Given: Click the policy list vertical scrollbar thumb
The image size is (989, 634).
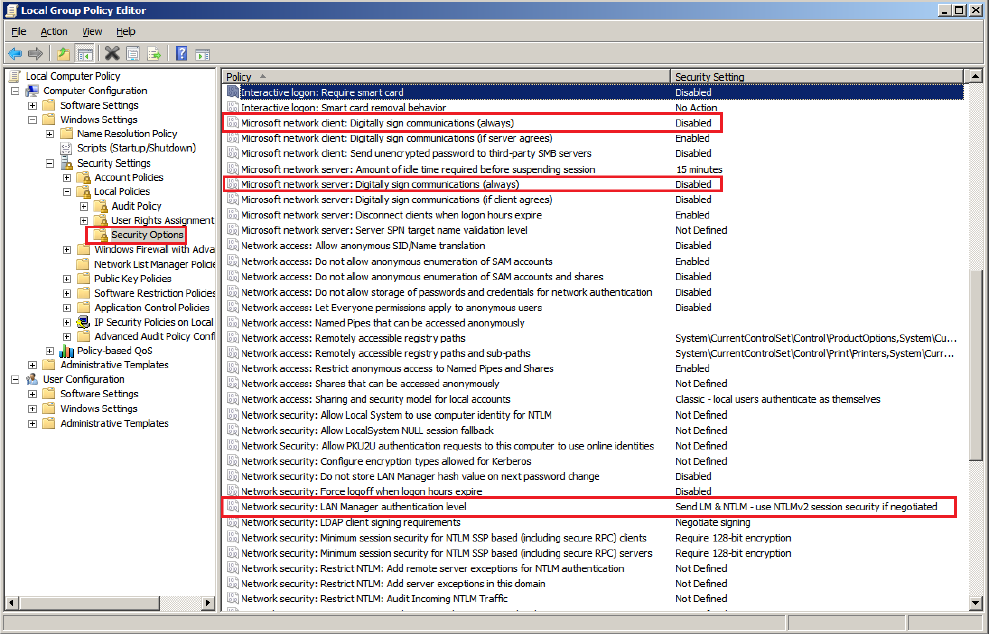Looking at the screenshot, I should point(975,365).
